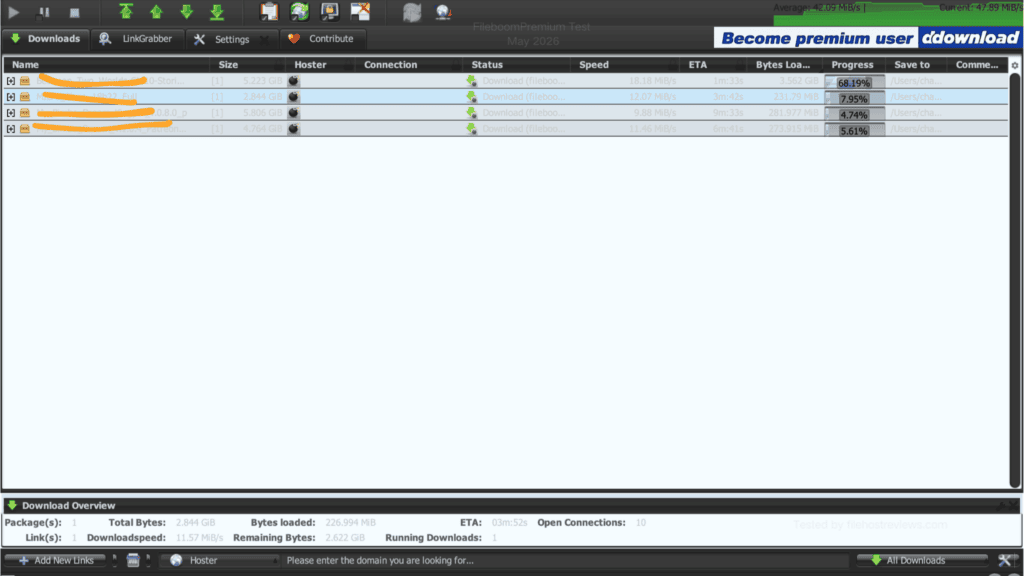Open the Contribute tab
The width and height of the screenshot is (1024, 576).
[x=322, y=39]
